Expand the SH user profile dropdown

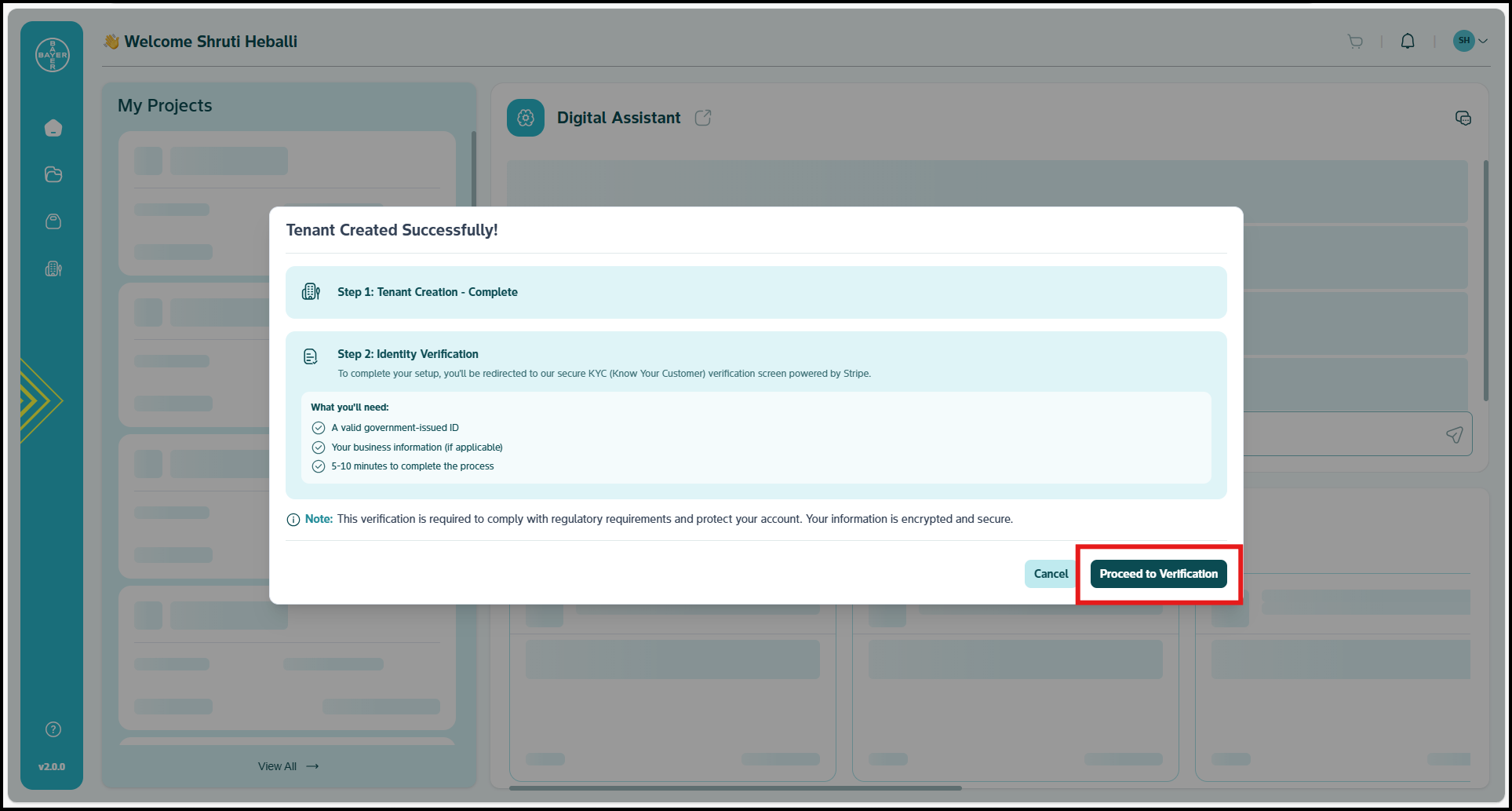(x=1470, y=41)
